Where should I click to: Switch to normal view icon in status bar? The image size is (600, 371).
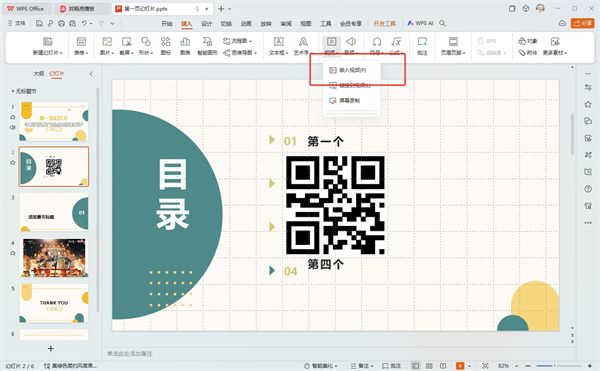[x=415, y=366]
